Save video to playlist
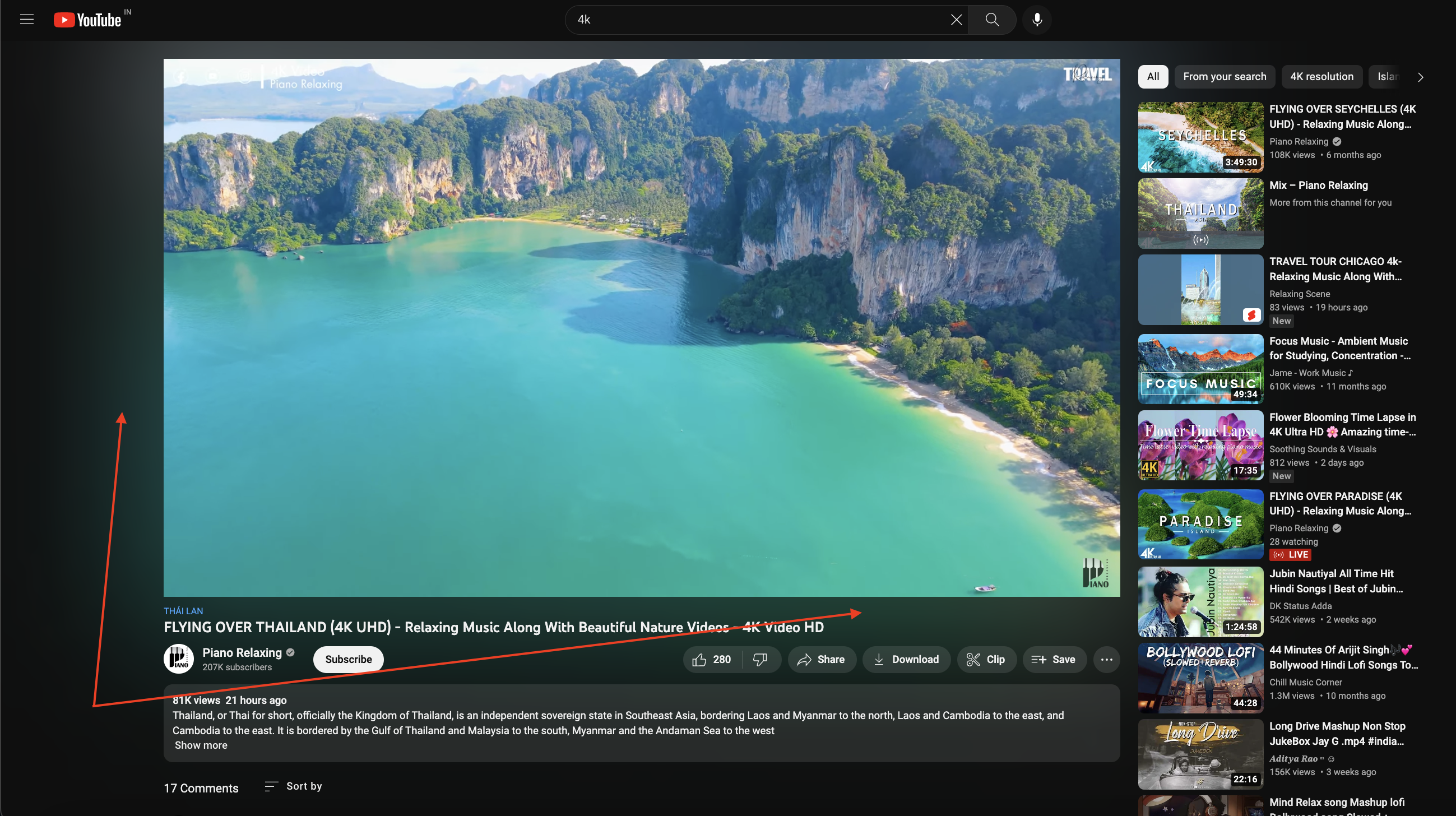The width and height of the screenshot is (1456, 816). pos(1054,660)
